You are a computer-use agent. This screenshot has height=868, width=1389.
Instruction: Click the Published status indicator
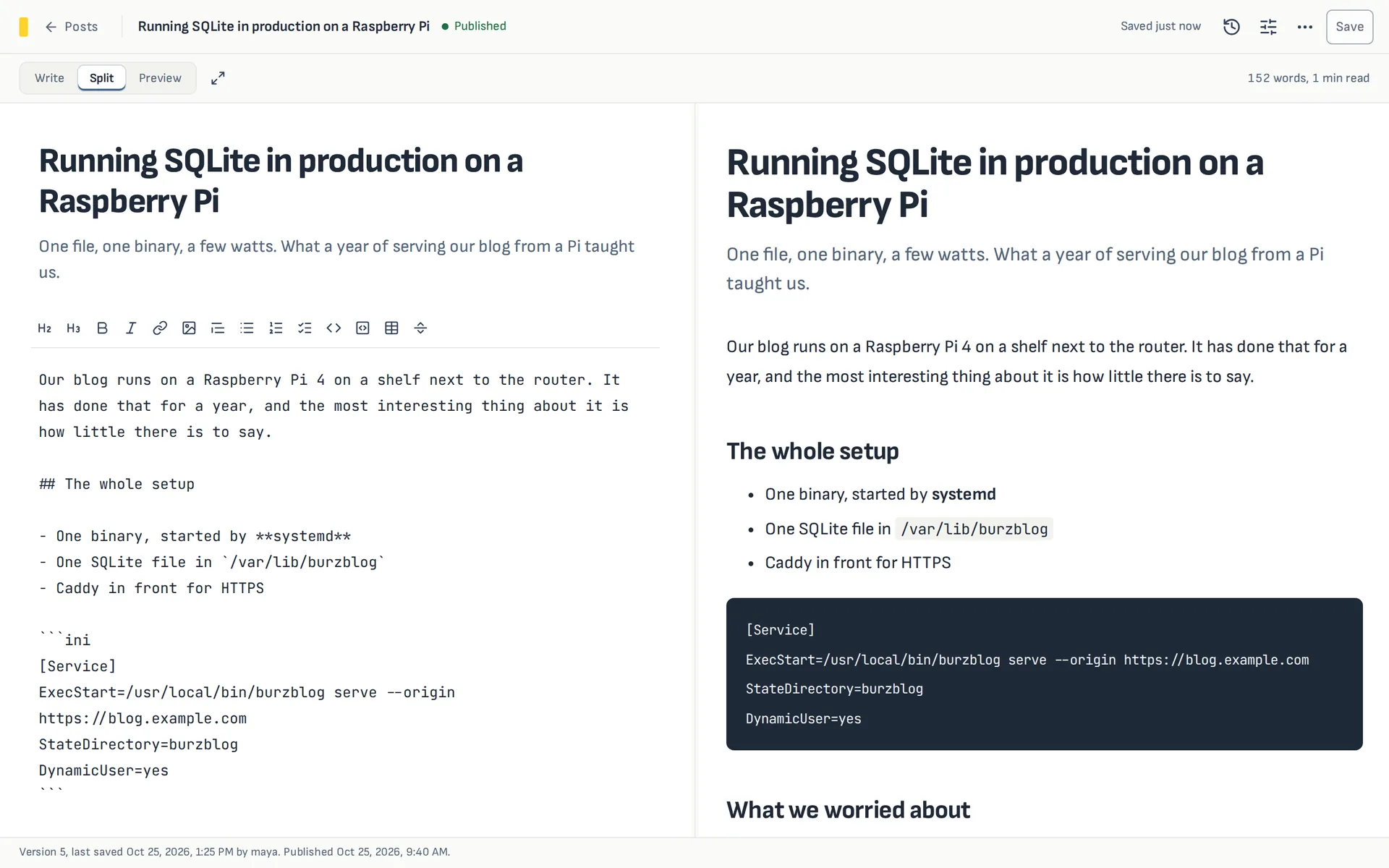pos(475,26)
